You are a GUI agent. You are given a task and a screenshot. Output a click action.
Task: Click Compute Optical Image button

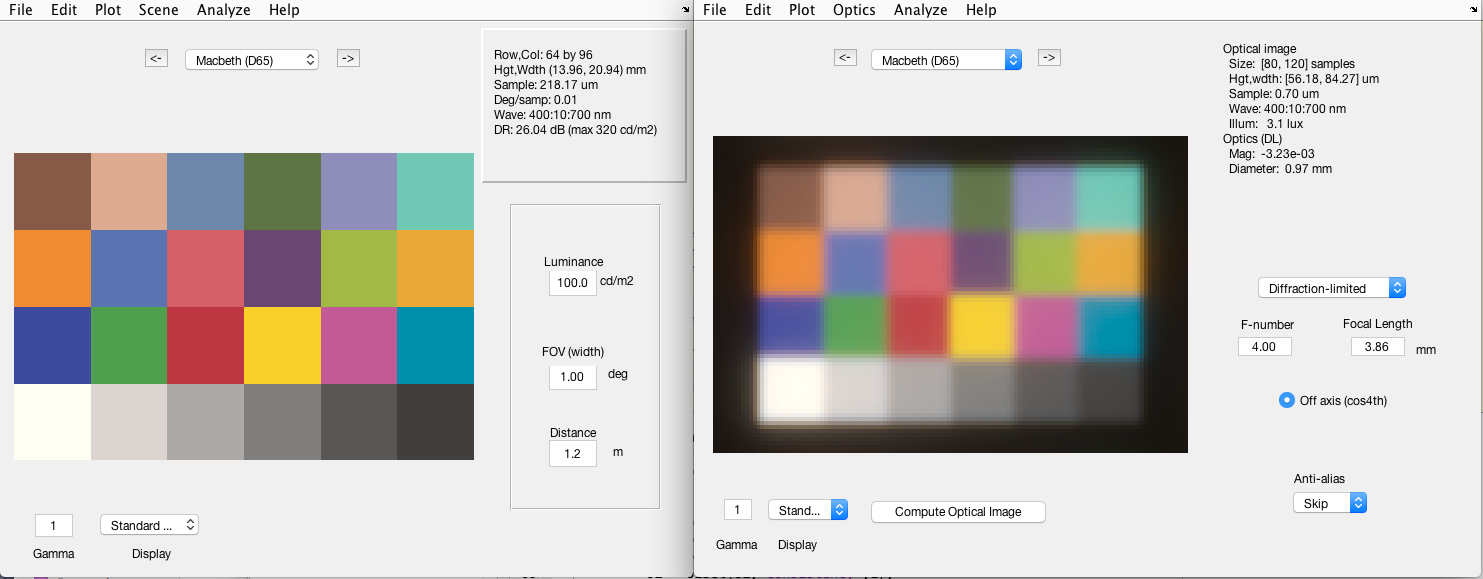point(958,511)
